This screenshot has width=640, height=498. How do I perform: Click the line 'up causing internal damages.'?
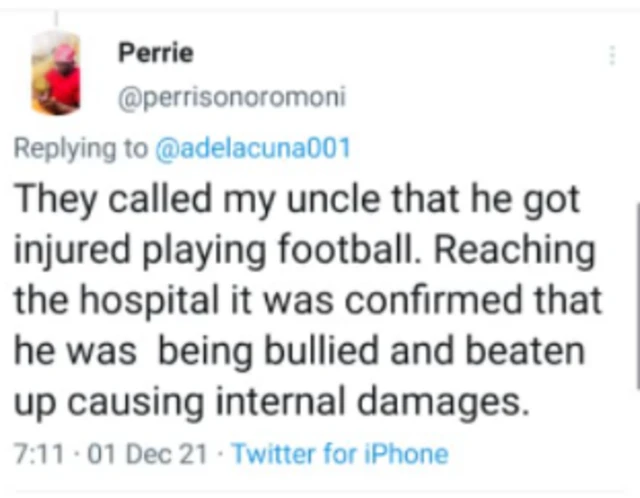pos(270,401)
